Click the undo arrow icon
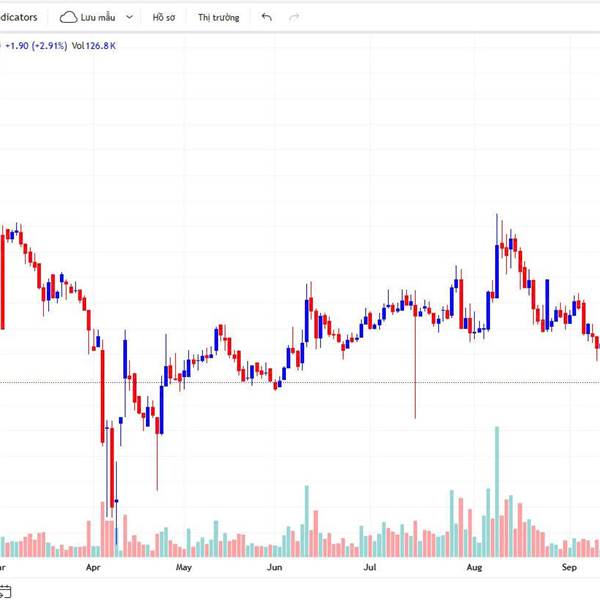The height and width of the screenshot is (600, 600). pyautogui.click(x=266, y=17)
